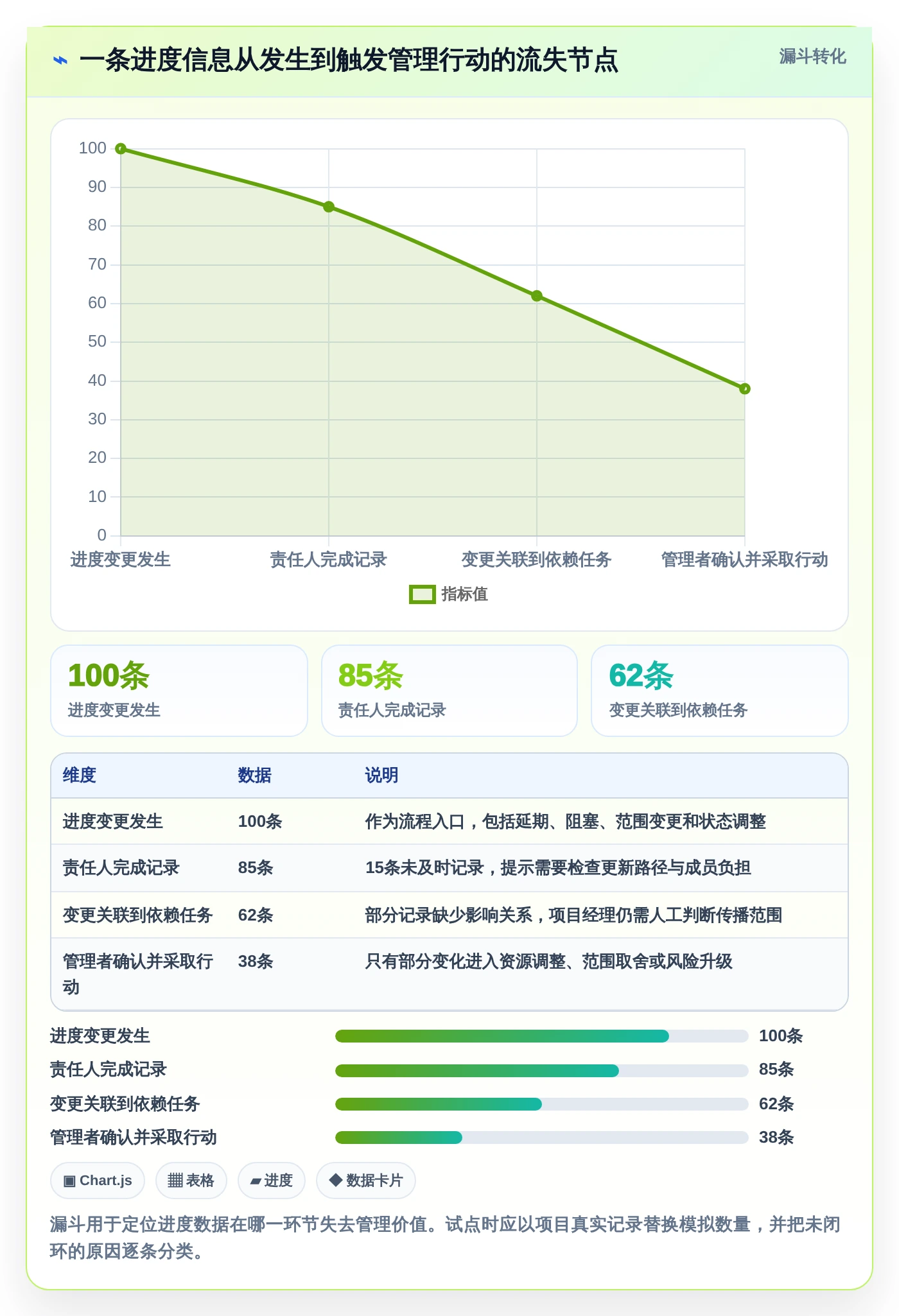Click the lightning bolt icon beside the title
899x1316 pixels.
coord(60,60)
